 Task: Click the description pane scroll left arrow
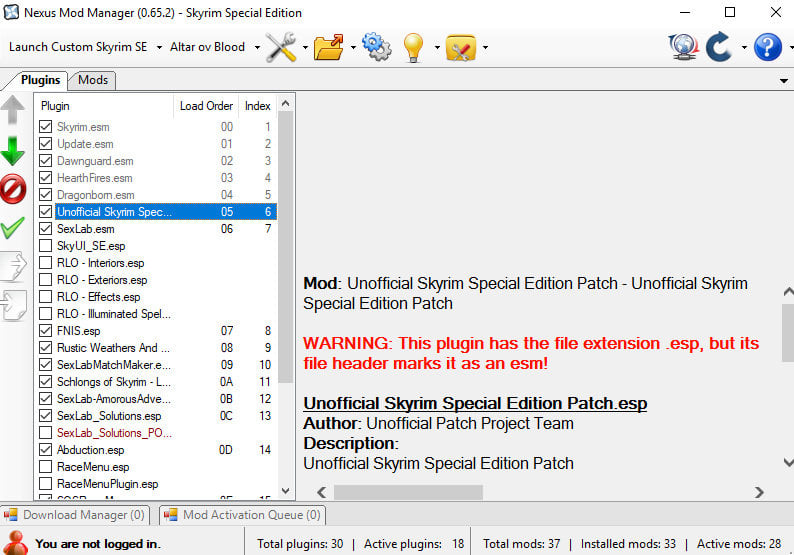pyautogui.click(x=322, y=492)
